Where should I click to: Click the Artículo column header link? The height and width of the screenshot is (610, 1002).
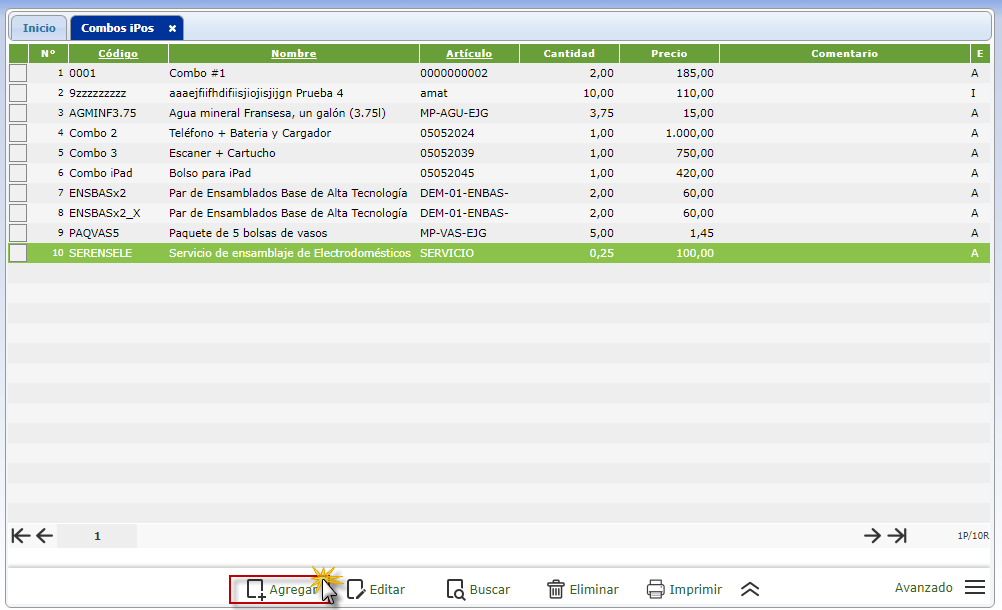tap(469, 54)
